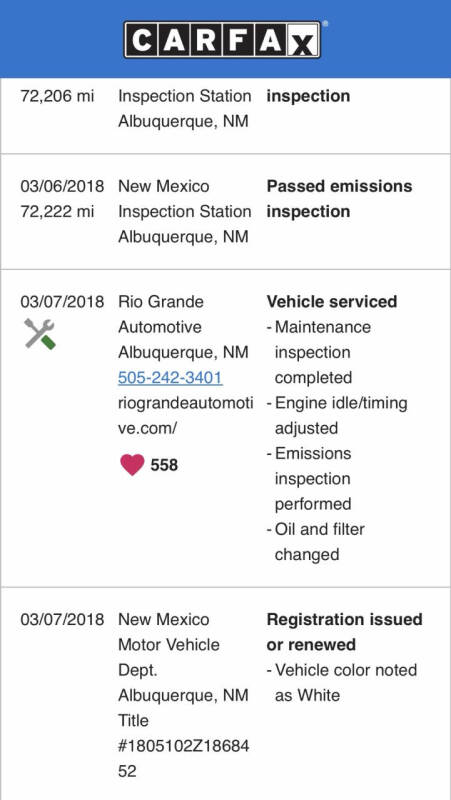Viewport: 451px width, 800px height.
Task: Click the Registration issued or renewed heading
Action: pyautogui.click(x=344, y=632)
